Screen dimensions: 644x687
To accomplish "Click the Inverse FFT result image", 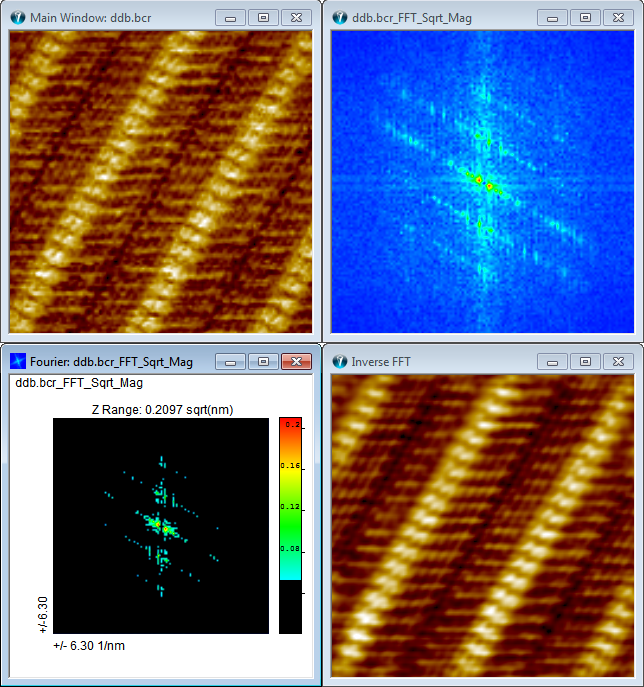I will point(483,526).
